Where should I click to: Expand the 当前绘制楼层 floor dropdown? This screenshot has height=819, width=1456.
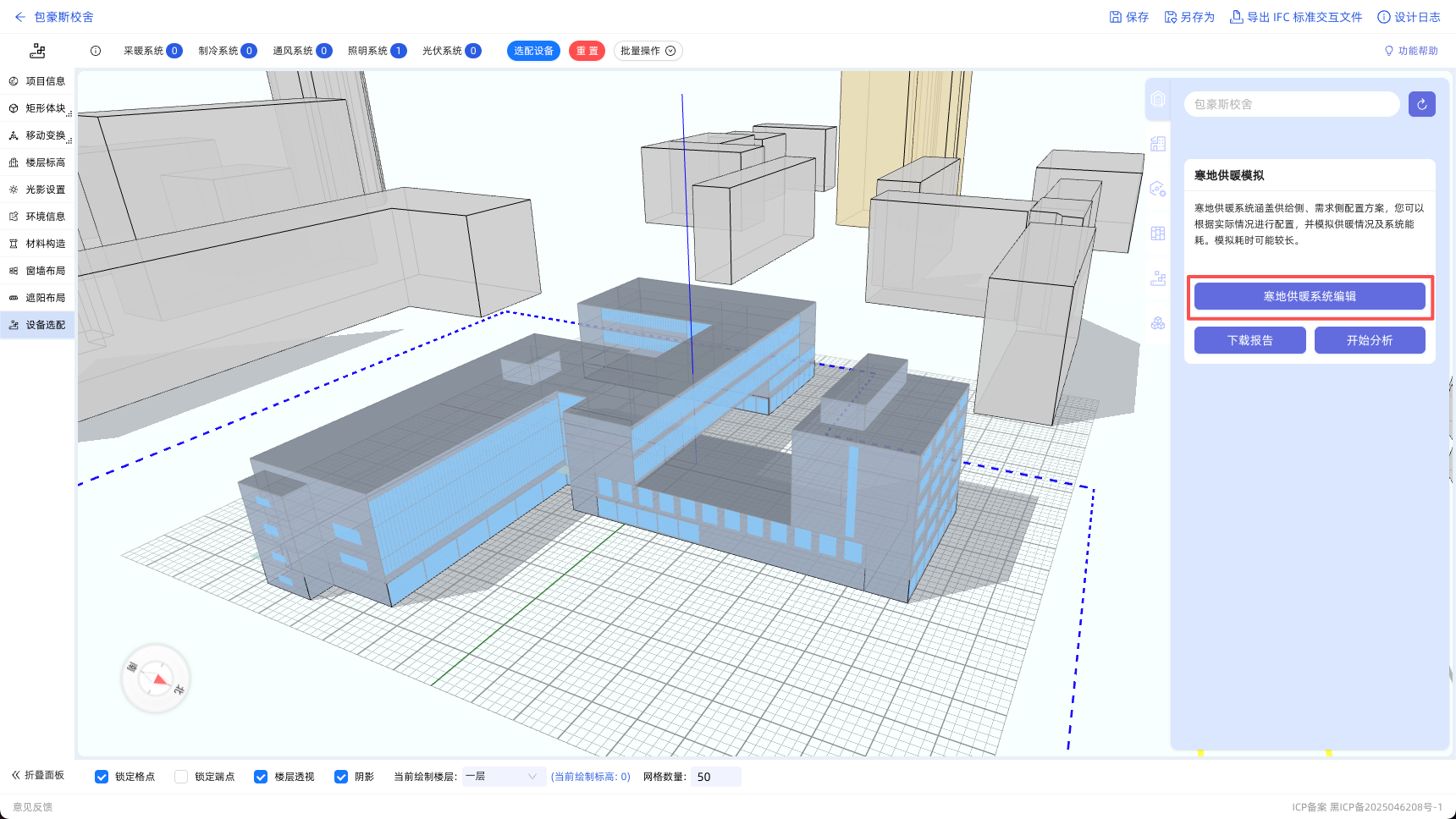pyautogui.click(x=502, y=777)
